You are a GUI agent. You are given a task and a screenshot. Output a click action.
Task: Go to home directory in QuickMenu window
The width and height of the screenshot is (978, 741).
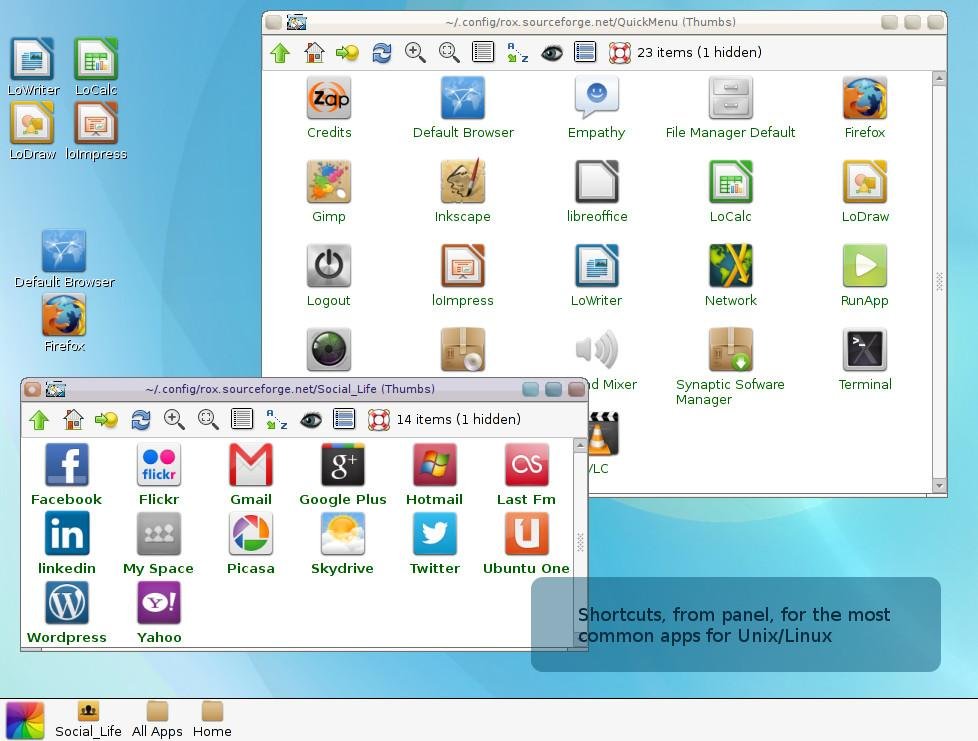coord(314,53)
